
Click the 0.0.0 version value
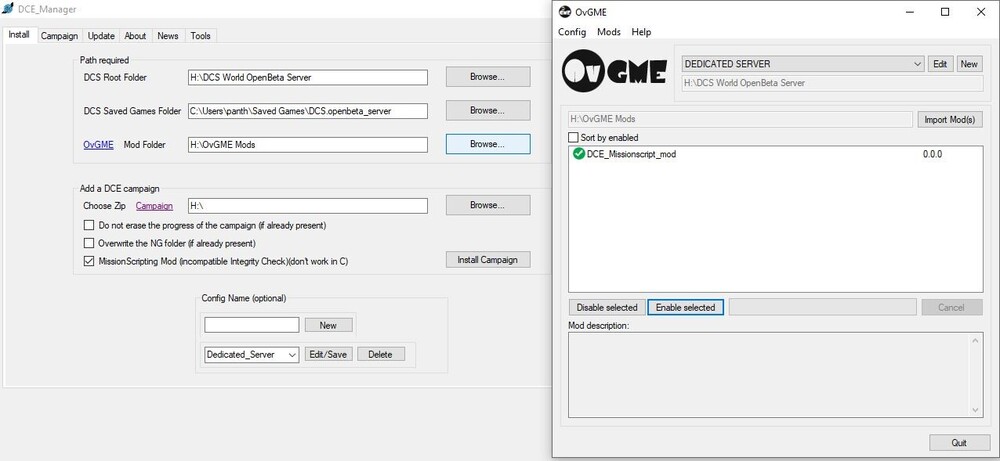(932, 154)
